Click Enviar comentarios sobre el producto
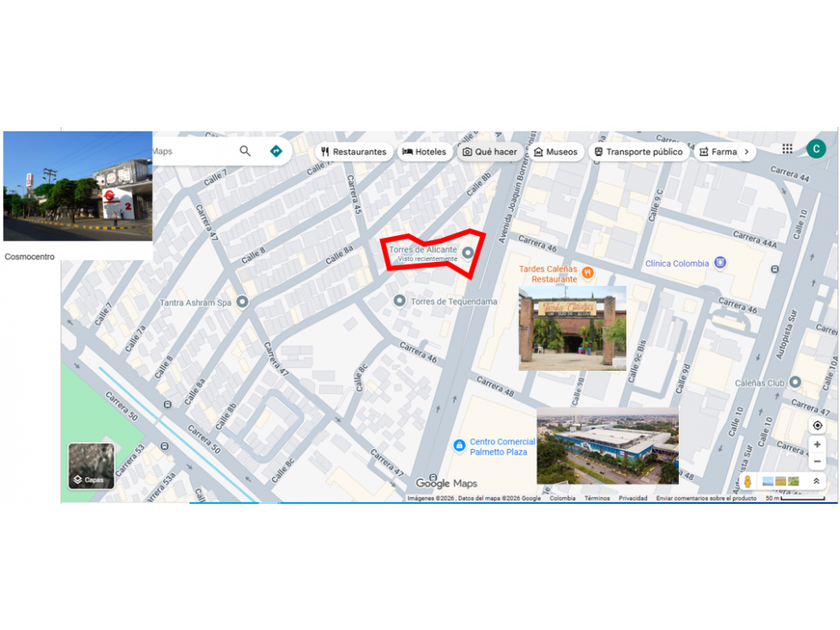The image size is (840, 630). pyautogui.click(x=706, y=498)
